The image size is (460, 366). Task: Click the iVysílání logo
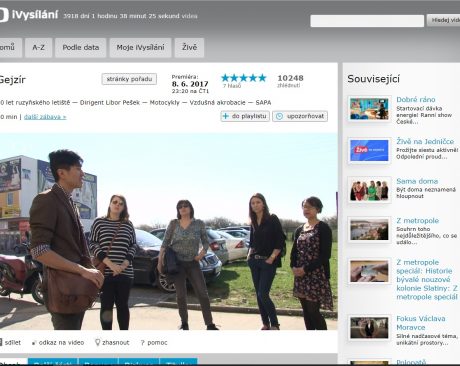(29, 15)
